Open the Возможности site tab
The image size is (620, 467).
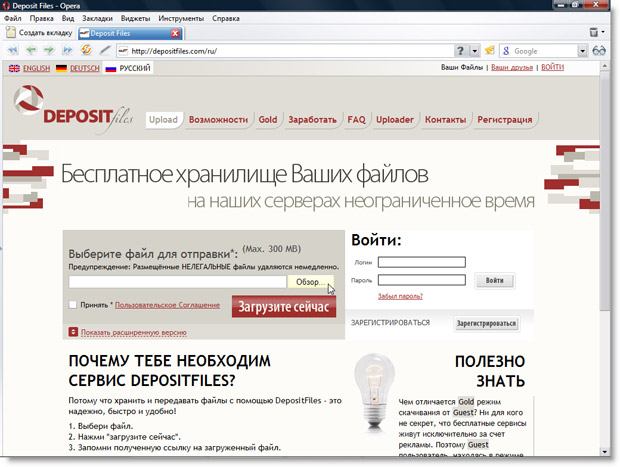tap(218, 120)
